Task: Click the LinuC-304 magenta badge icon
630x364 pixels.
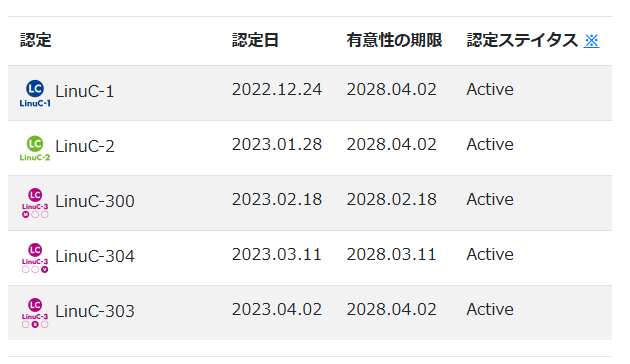Action: coord(35,258)
